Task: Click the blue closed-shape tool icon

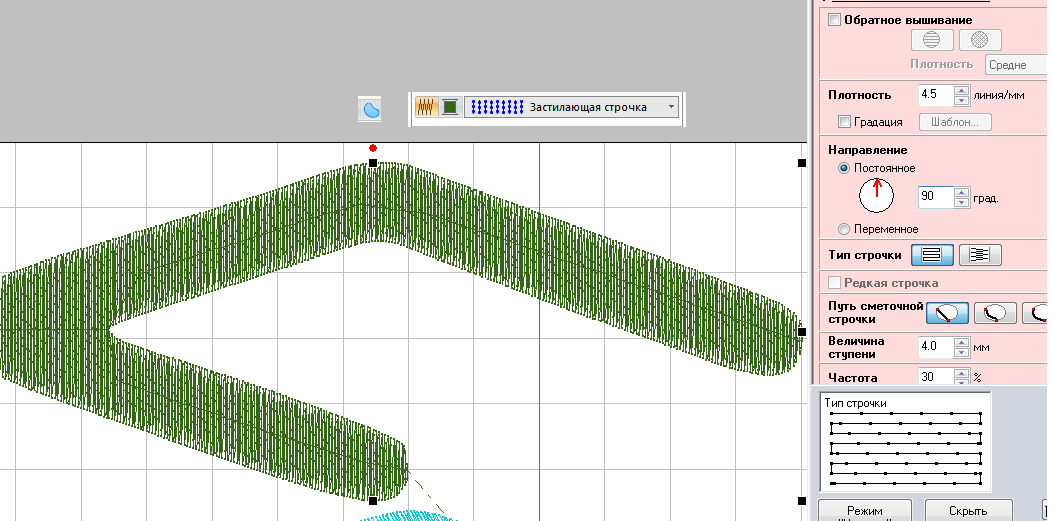Action: pyautogui.click(x=371, y=109)
